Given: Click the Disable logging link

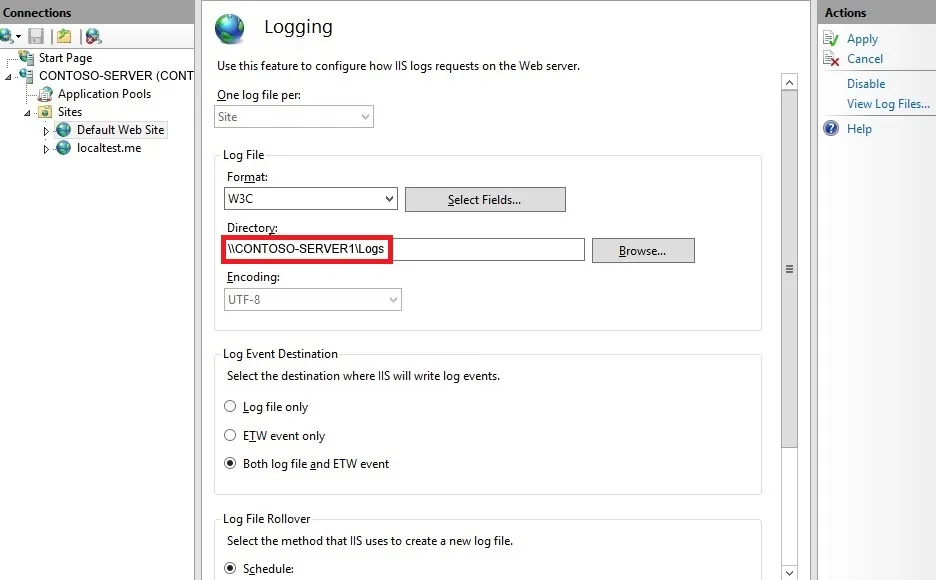Looking at the screenshot, I should 866,84.
